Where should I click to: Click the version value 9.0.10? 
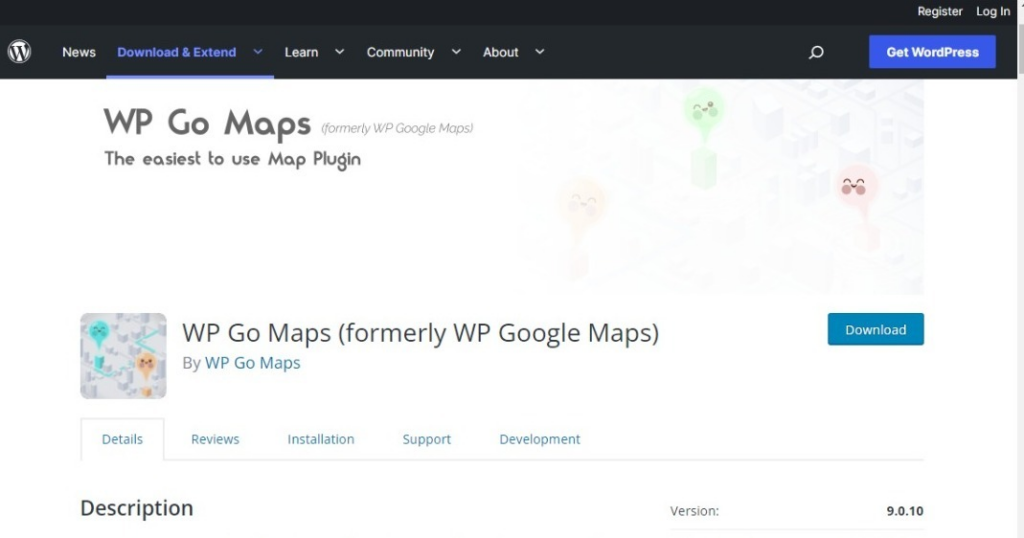904,511
